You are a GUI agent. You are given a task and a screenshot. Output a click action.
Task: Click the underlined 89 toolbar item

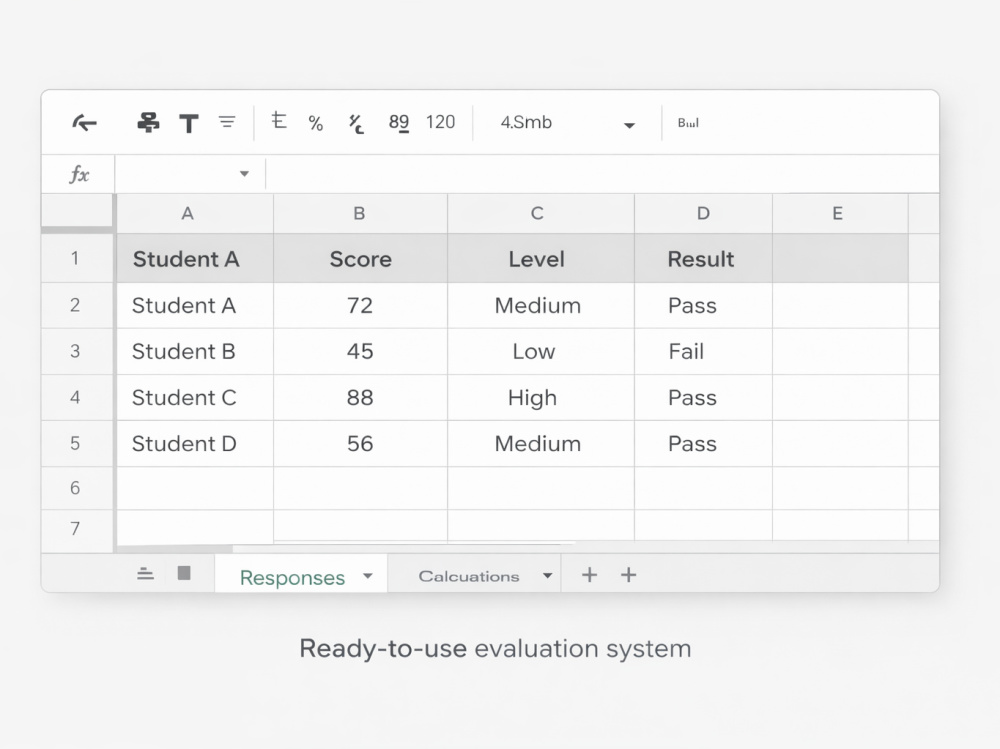pos(399,122)
